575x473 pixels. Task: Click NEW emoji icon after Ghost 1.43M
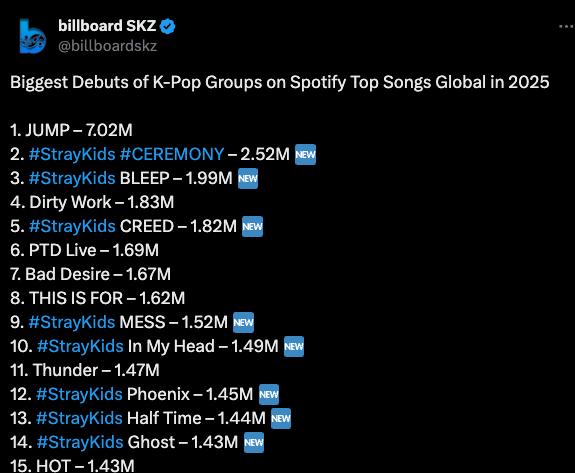[254, 443]
